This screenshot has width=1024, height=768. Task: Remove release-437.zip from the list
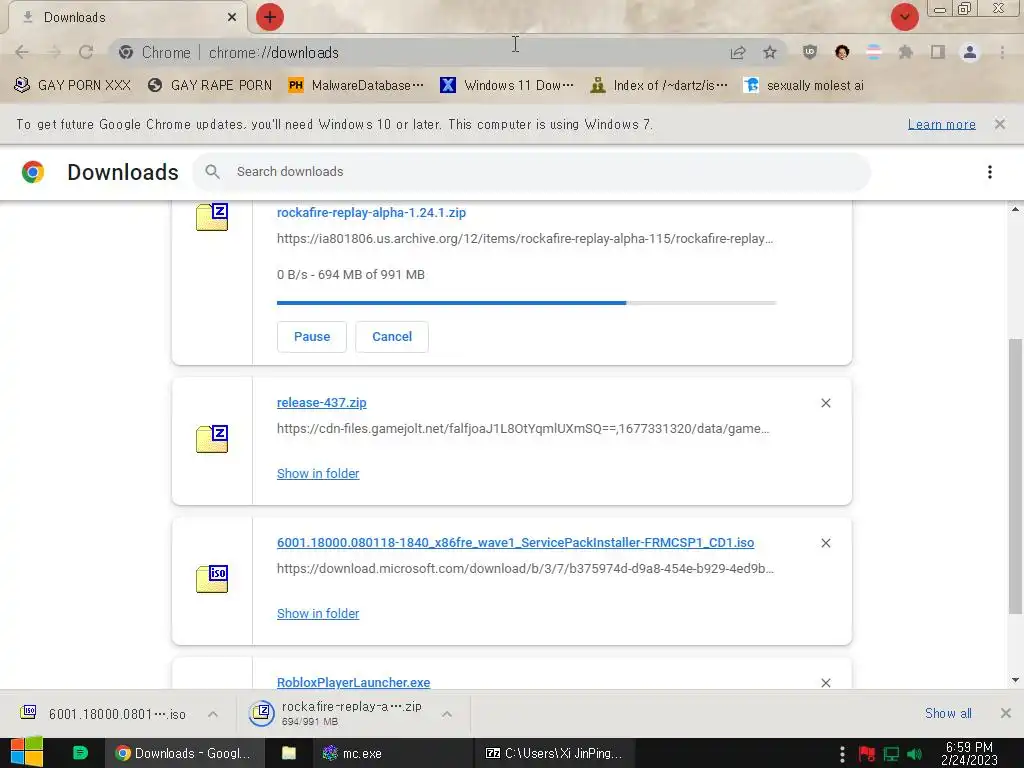tap(825, 403)
